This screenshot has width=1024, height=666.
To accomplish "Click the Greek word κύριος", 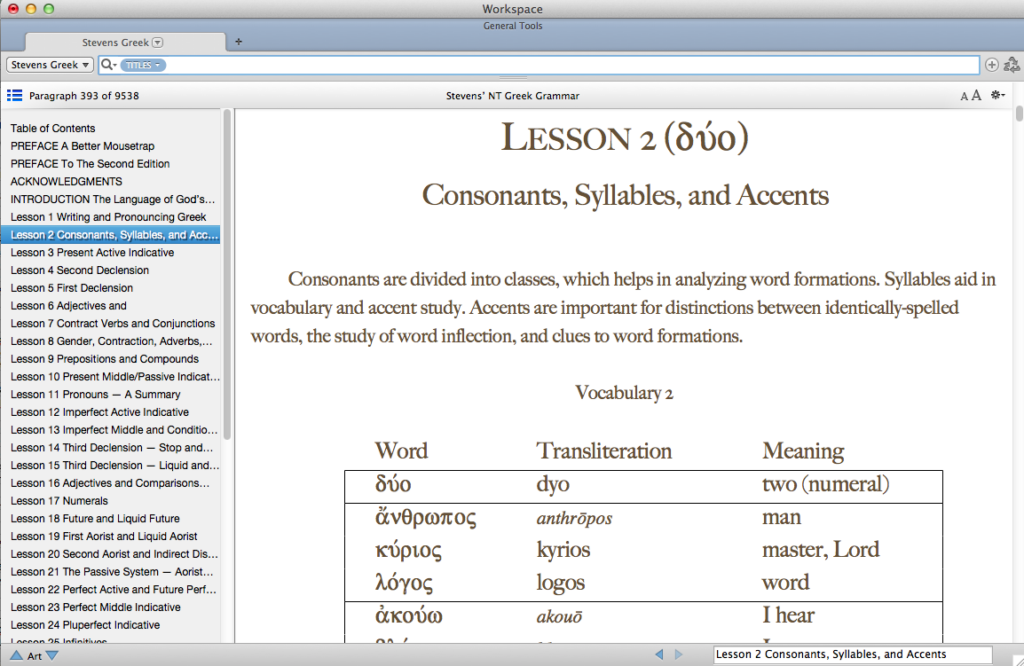I will [x=408, y=550].
